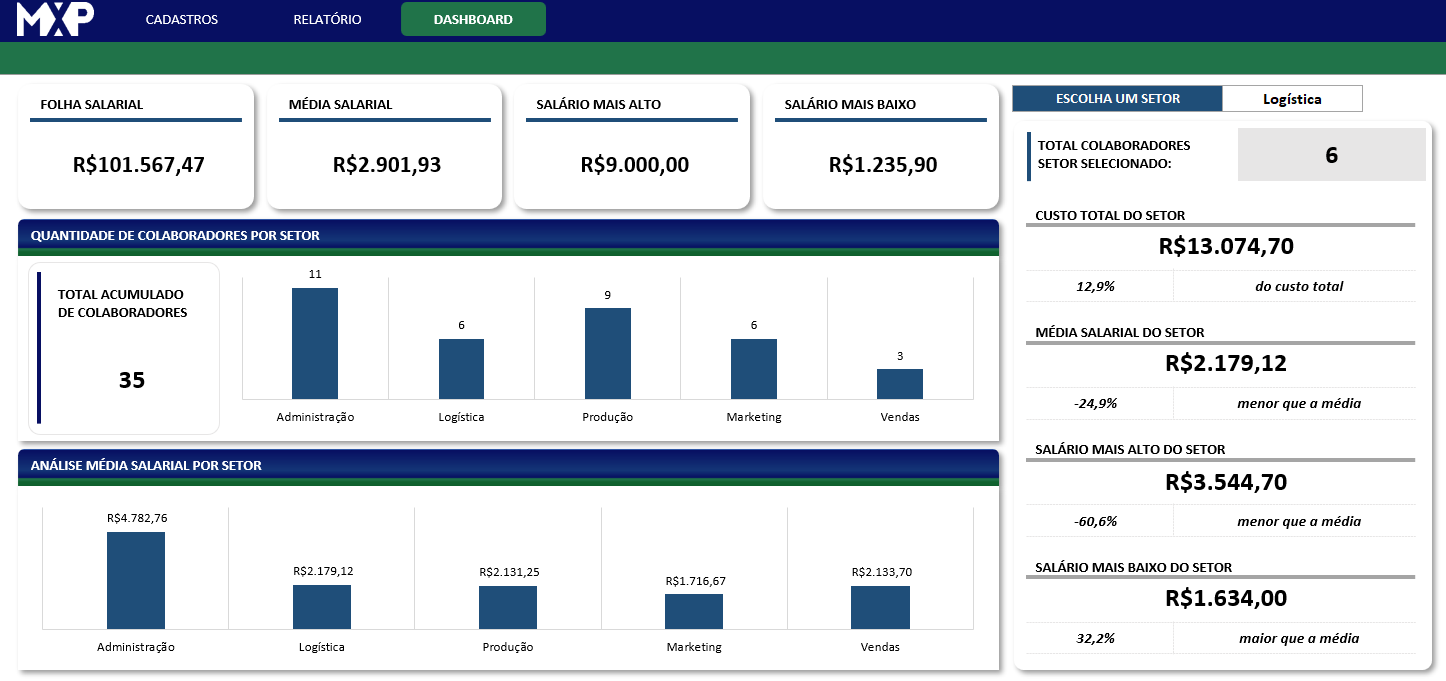
Task: Select the sector total collaborators box showing 6
Action: 1331,155
